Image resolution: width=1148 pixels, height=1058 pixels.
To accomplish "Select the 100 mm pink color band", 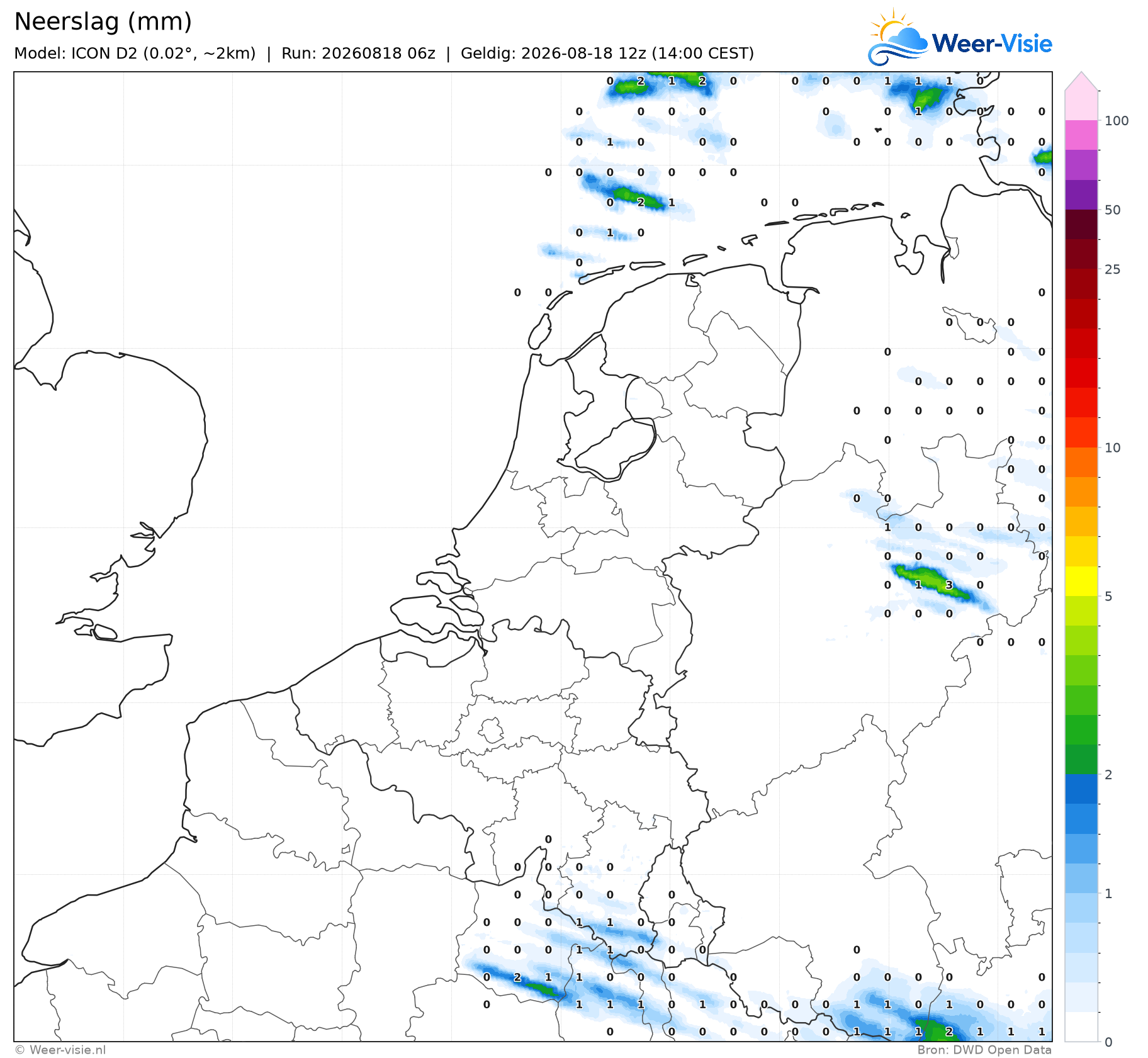I will click(1081, 105).
